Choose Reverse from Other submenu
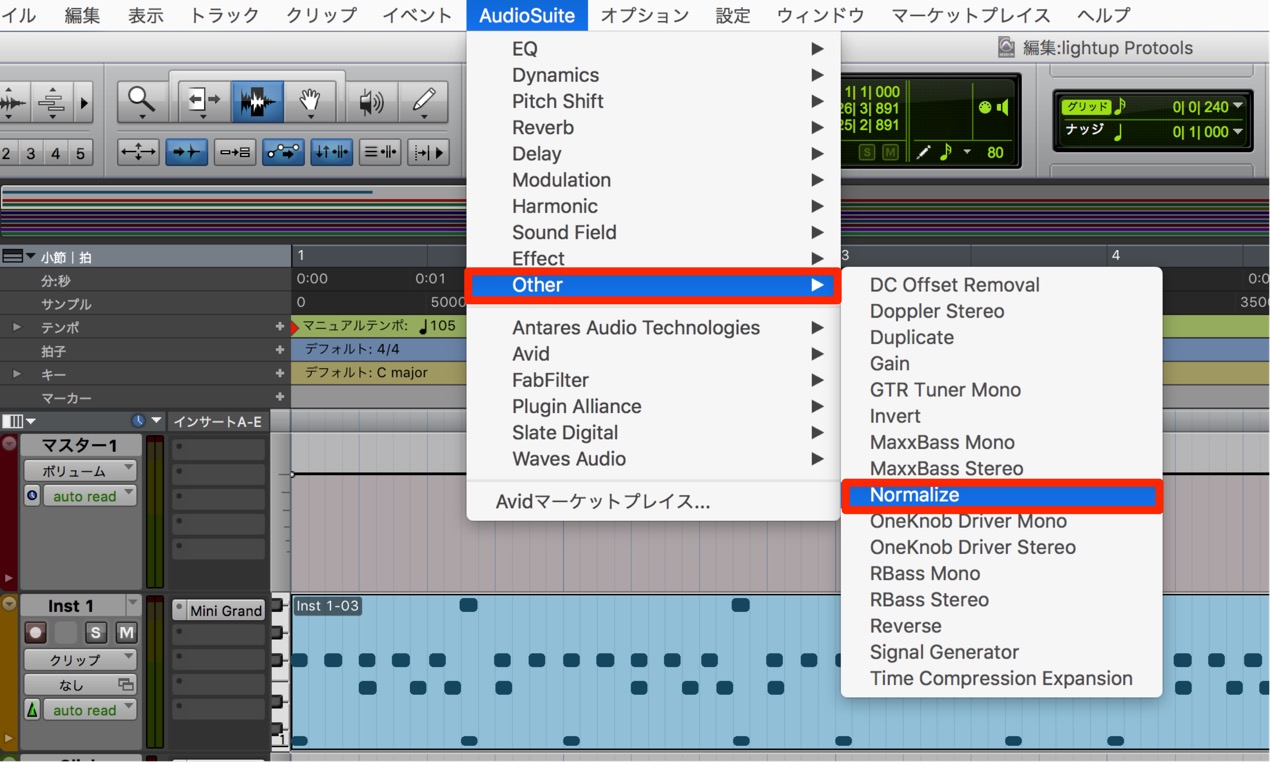The image size is (1270, 762). 1001,626
